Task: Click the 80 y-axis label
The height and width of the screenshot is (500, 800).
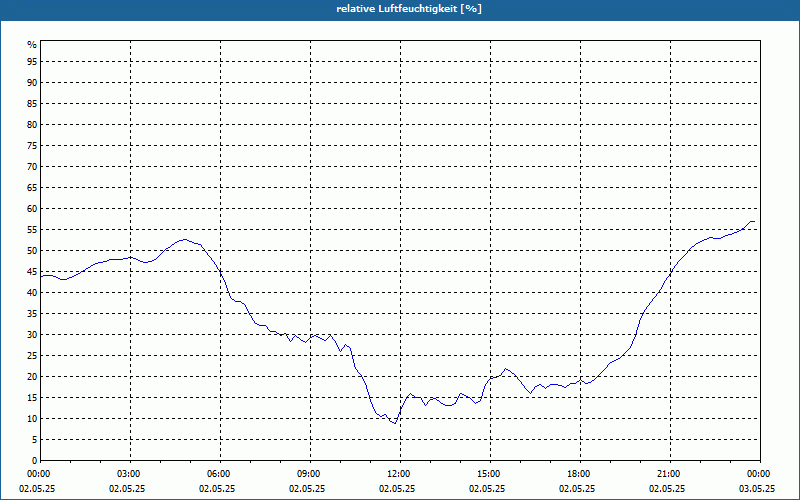Action: pyautogui.click(x=32, y=124)
